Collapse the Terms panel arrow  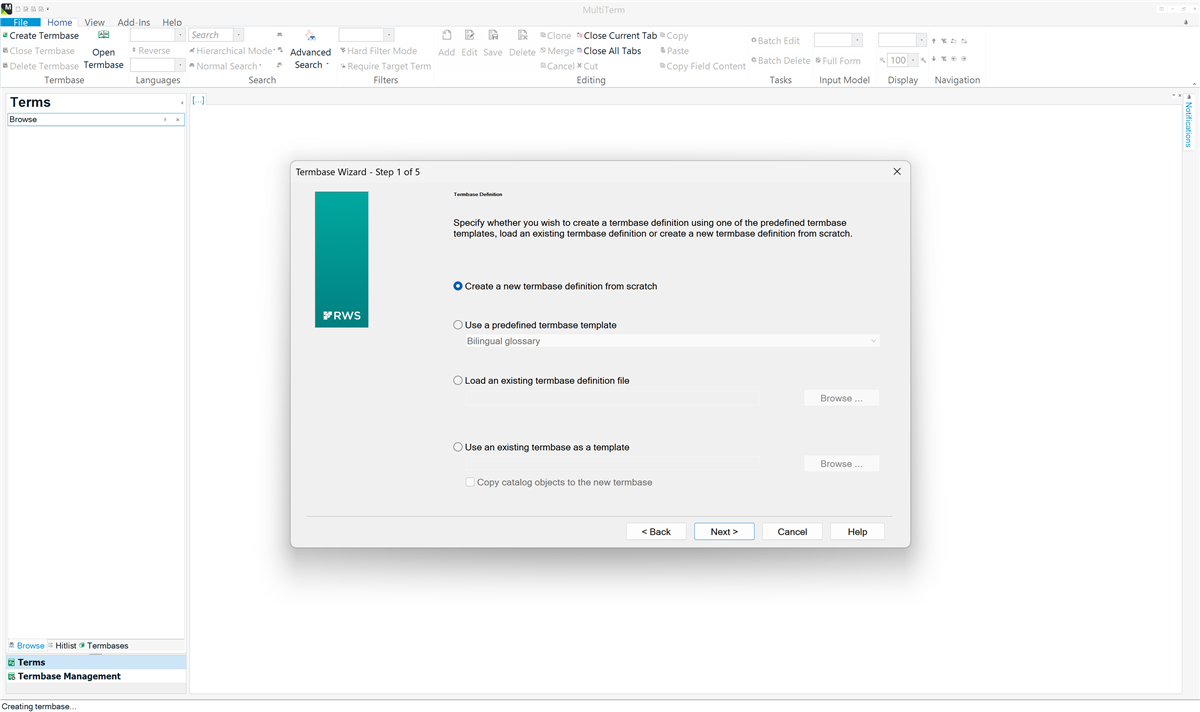pos(181,103)
